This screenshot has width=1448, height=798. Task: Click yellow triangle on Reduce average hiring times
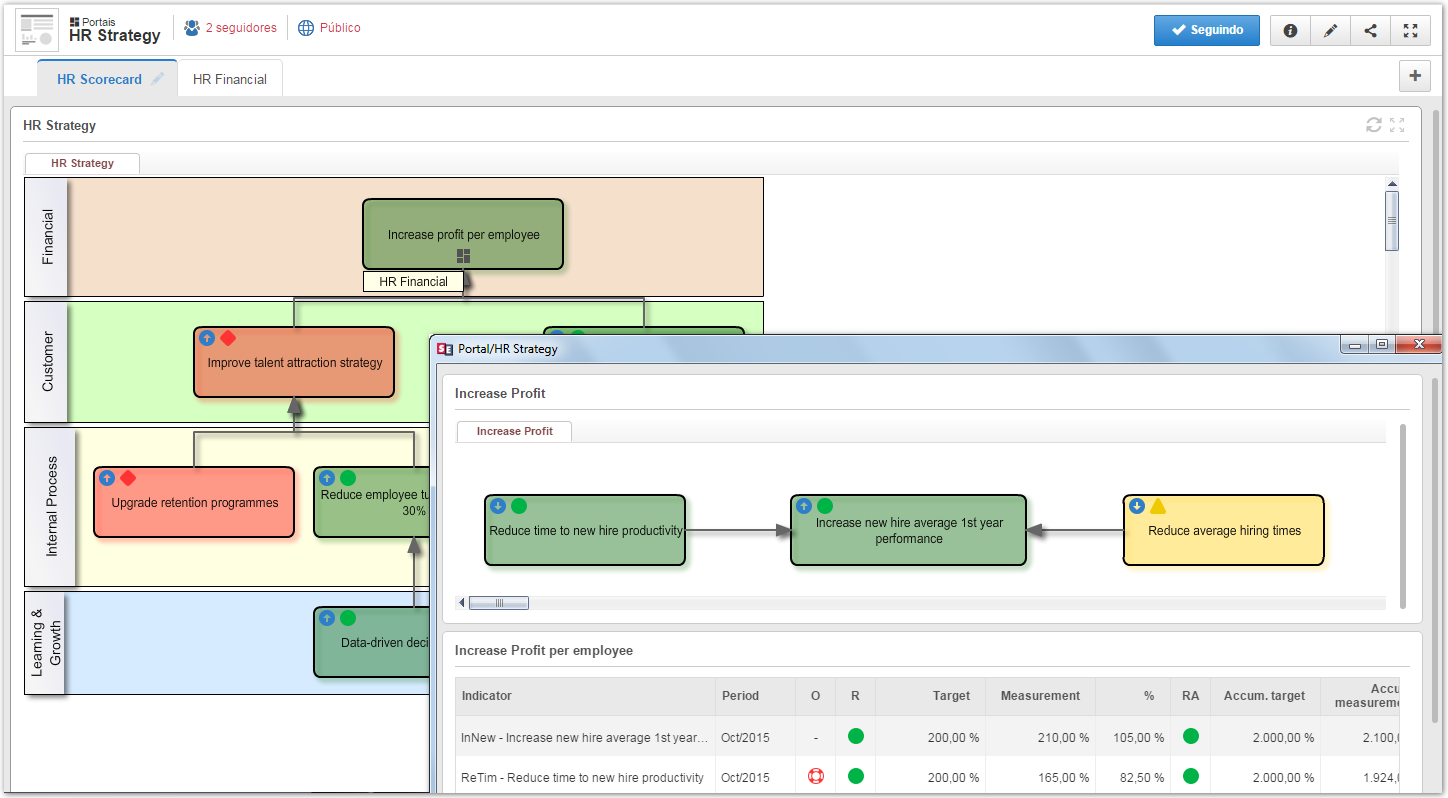(1158, 506)
